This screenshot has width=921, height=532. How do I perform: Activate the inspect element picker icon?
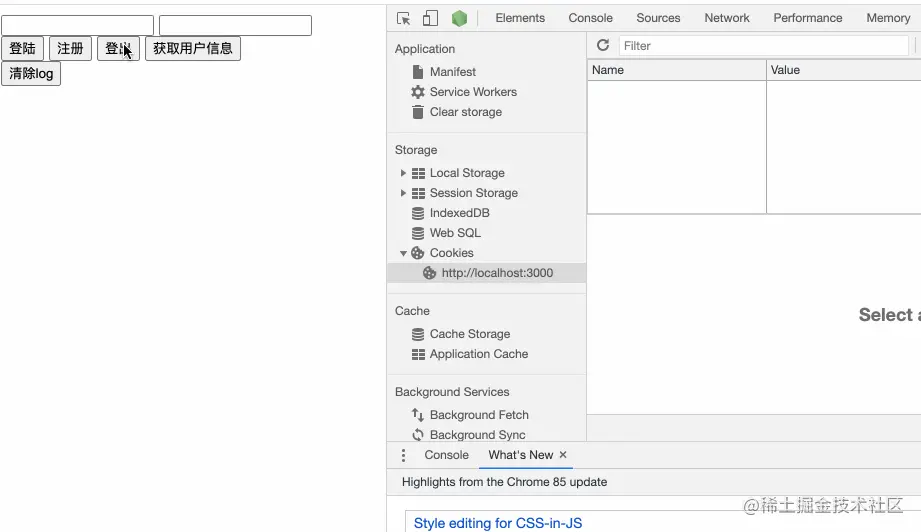tap(404, 18)
